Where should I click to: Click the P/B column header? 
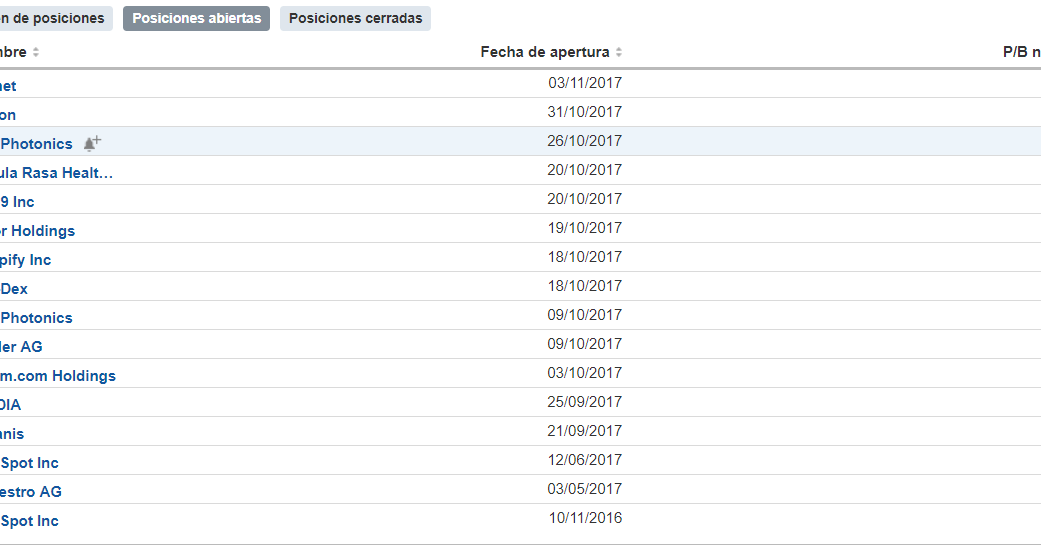click(1021, 52)
